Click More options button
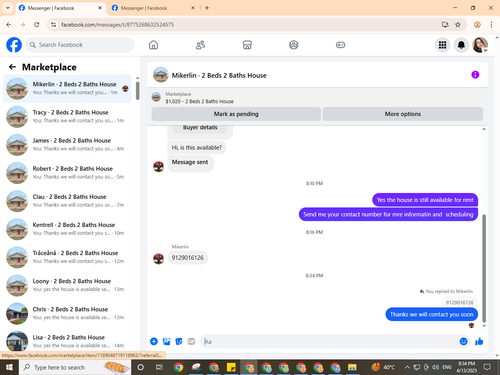The width and height of the screenshot is (500, 375). pos(403,114)
